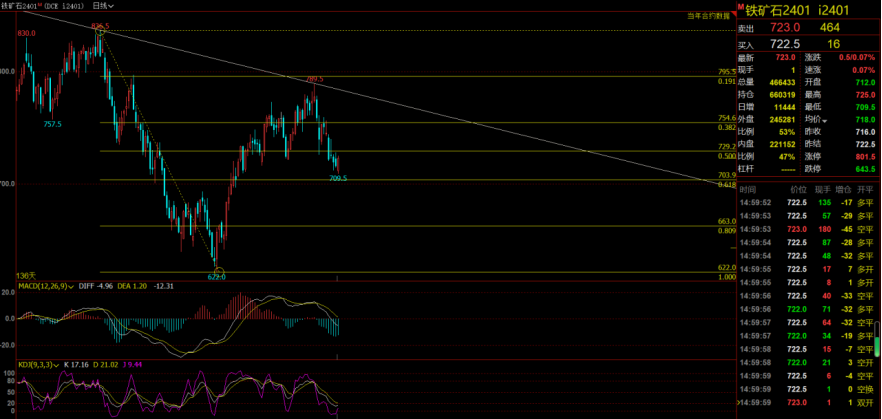
Task: Click the MACD histogram value -12.31
Action: coord(166,286)
